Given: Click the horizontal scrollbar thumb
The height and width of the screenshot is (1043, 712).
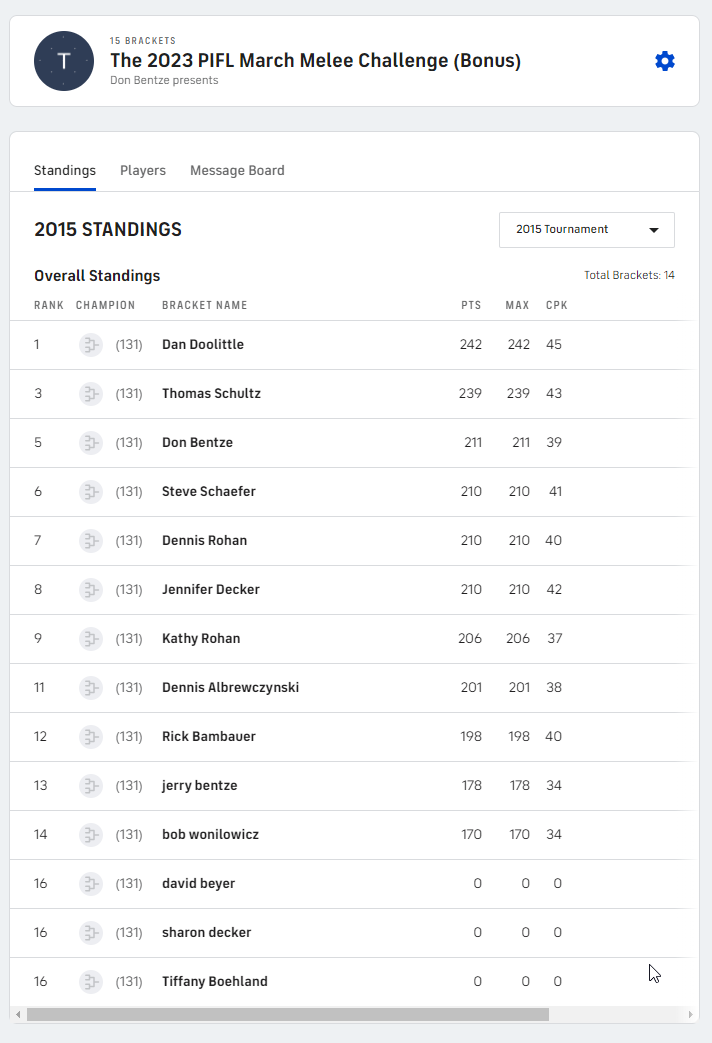Looking at the screenshot, I should (x=288, y=1014).
